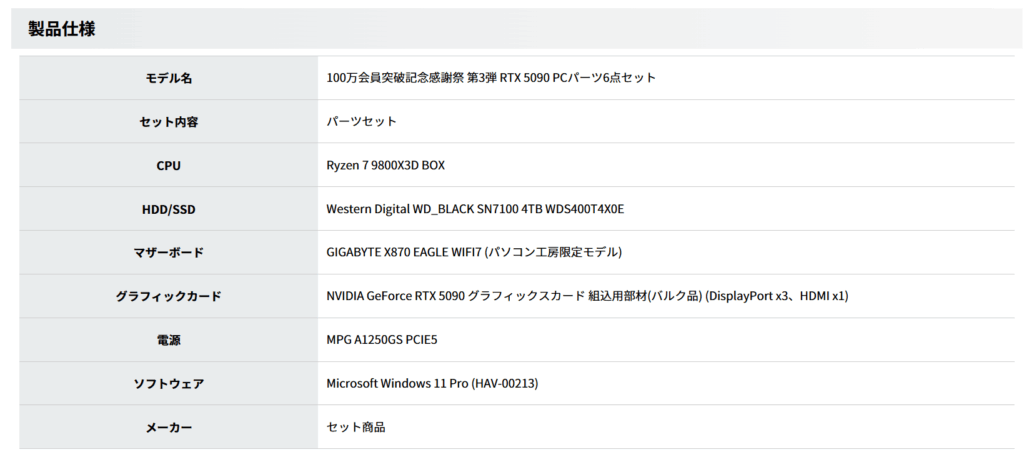Click the セット内容 row header
Viewport: 1024px width, 452px height.
pyautogui.click(x=168, y=122)
